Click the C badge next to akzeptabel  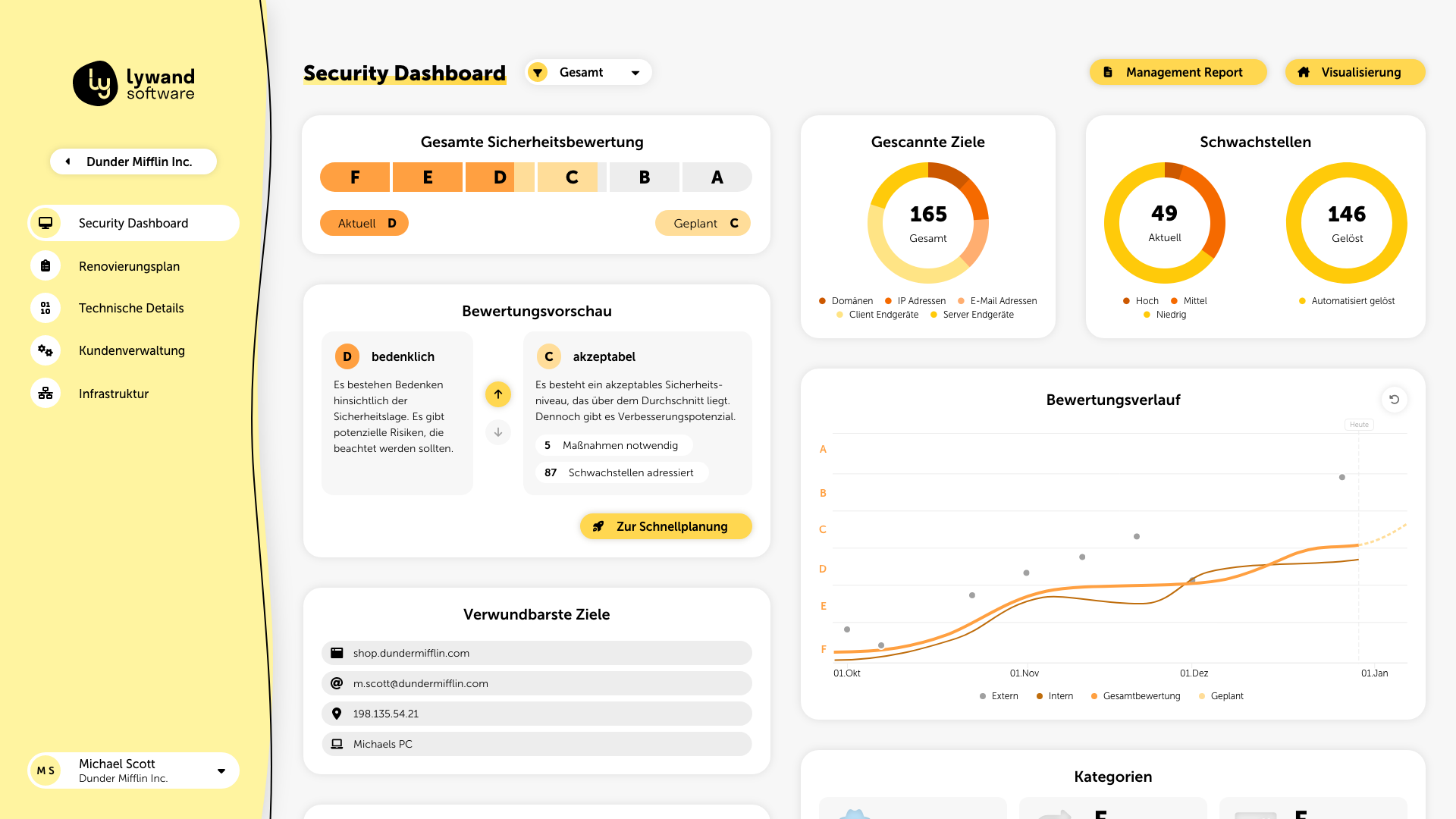coord(549,356)
